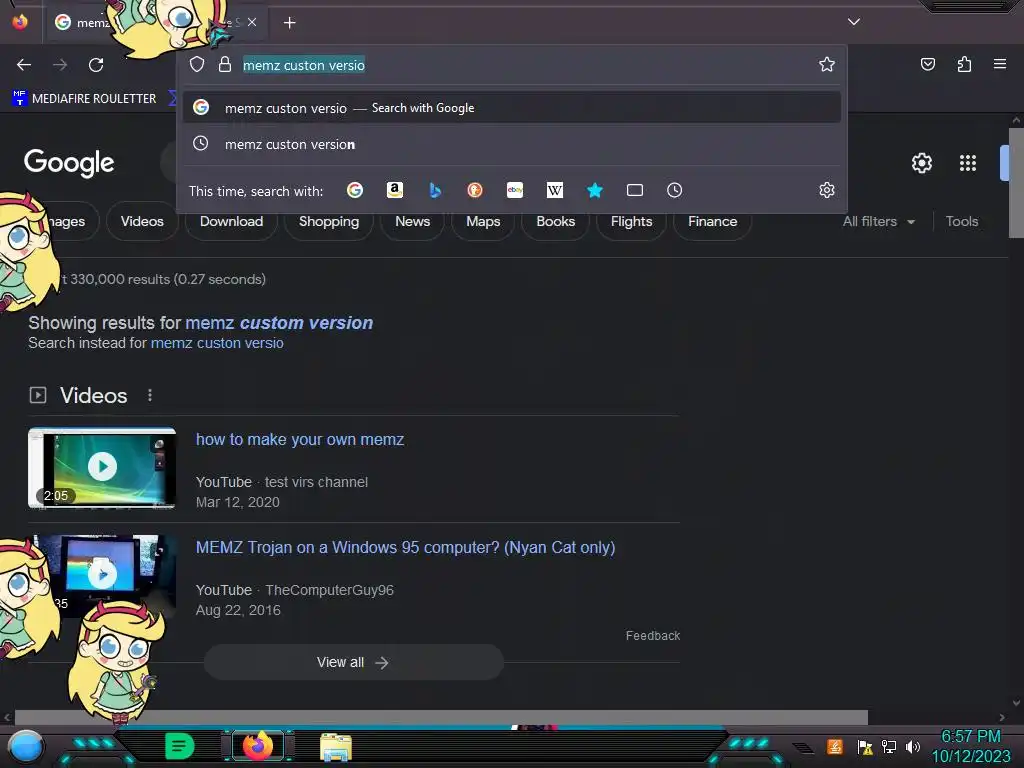Search instead for memz custon versio
The height and width of the screenshot is (768, 1024).
tap(217, 343)
